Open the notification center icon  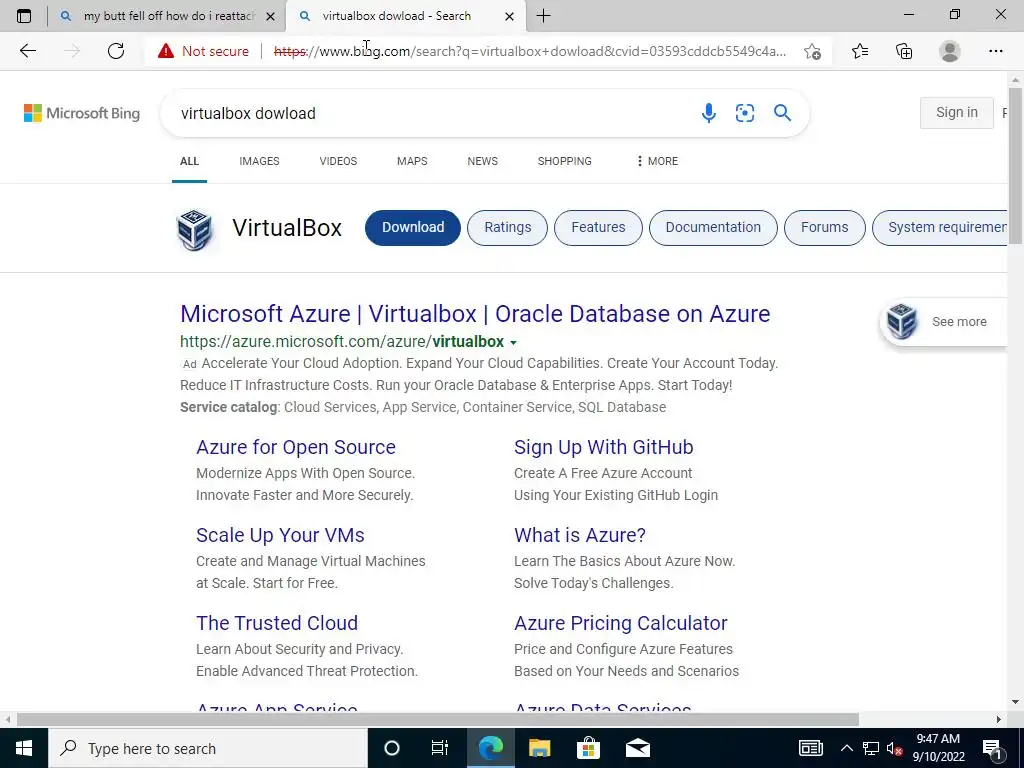coord(992,748)
